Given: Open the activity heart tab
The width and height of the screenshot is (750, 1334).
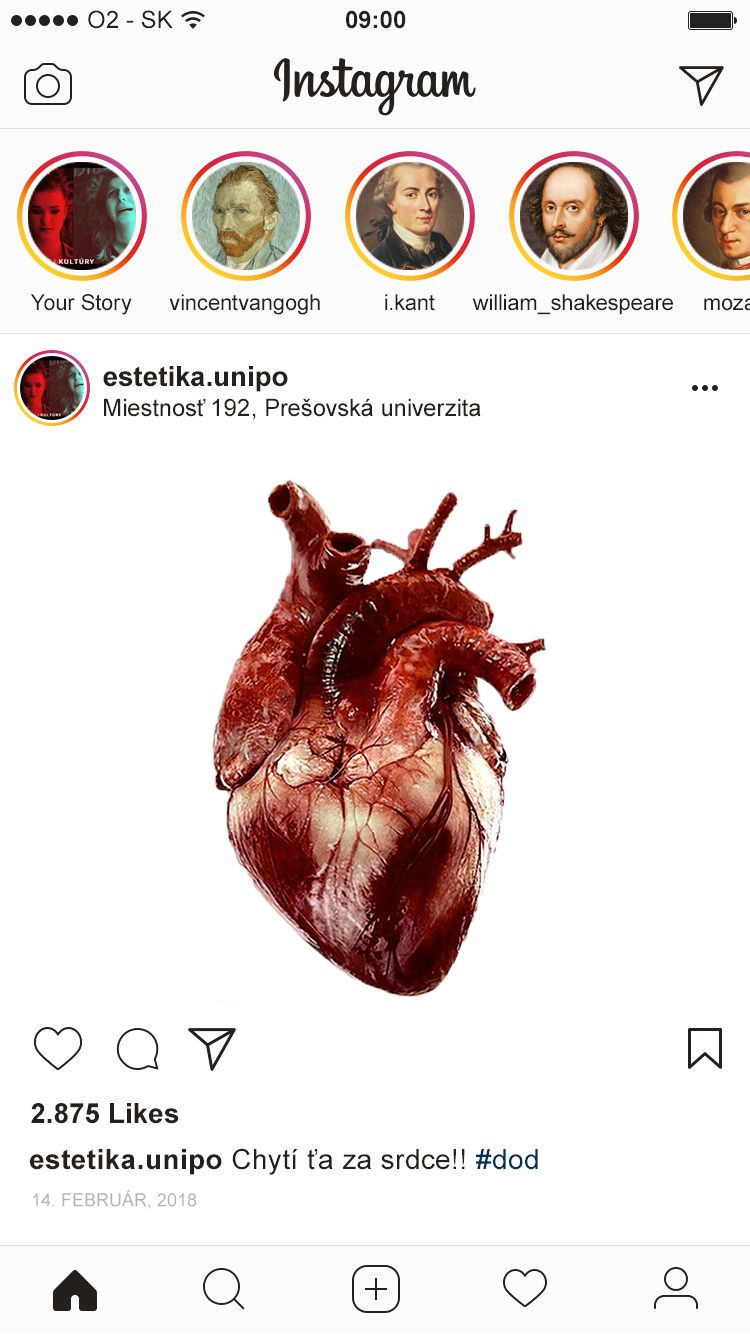Looking at the screenshot, I should pyautogui.click(x=525, y=1288).
